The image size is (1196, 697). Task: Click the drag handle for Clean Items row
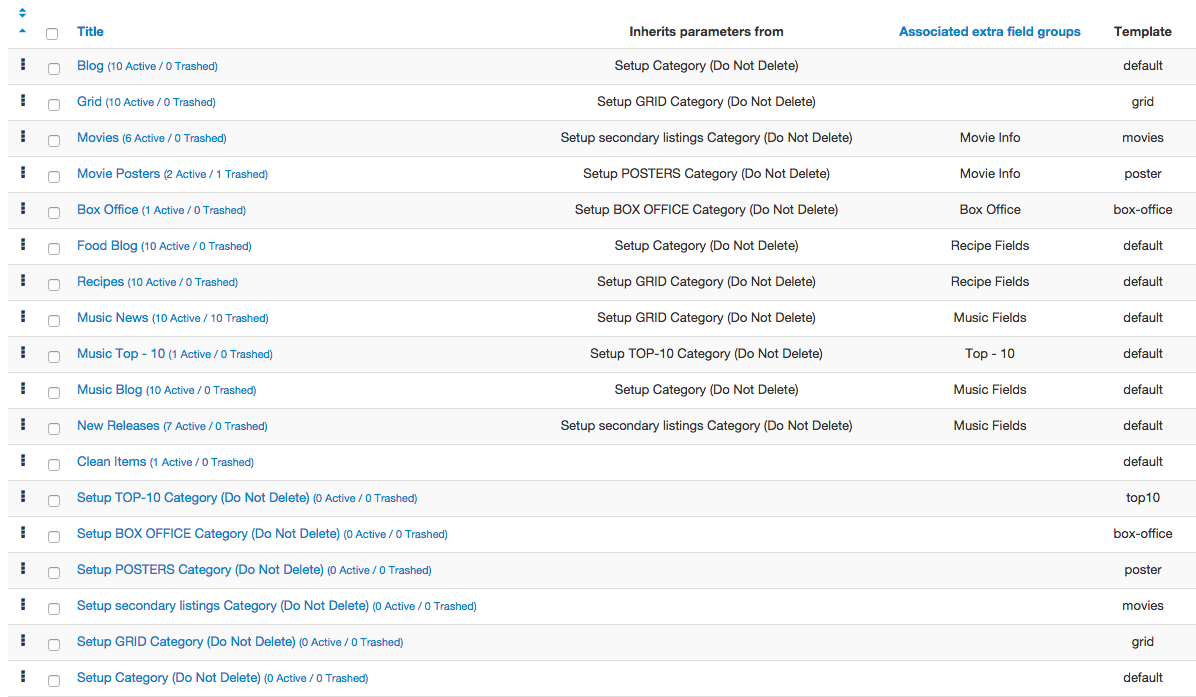(x=23, y=461)
